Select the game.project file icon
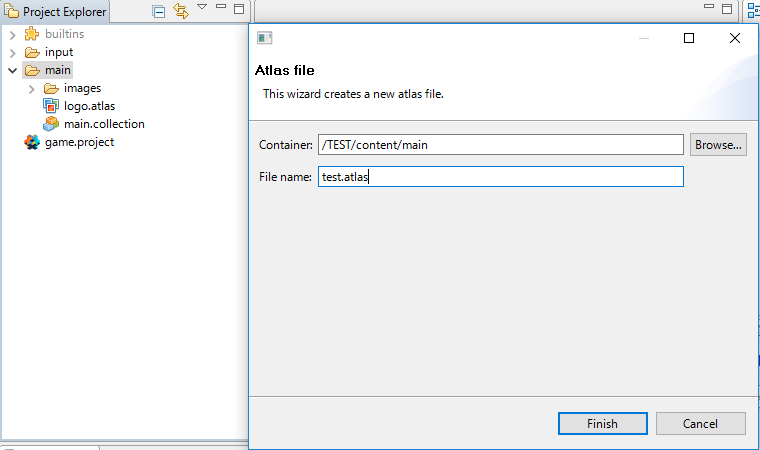Image resolution: width=760 pixels, height=450 pixels. click(x=32, y=142)
